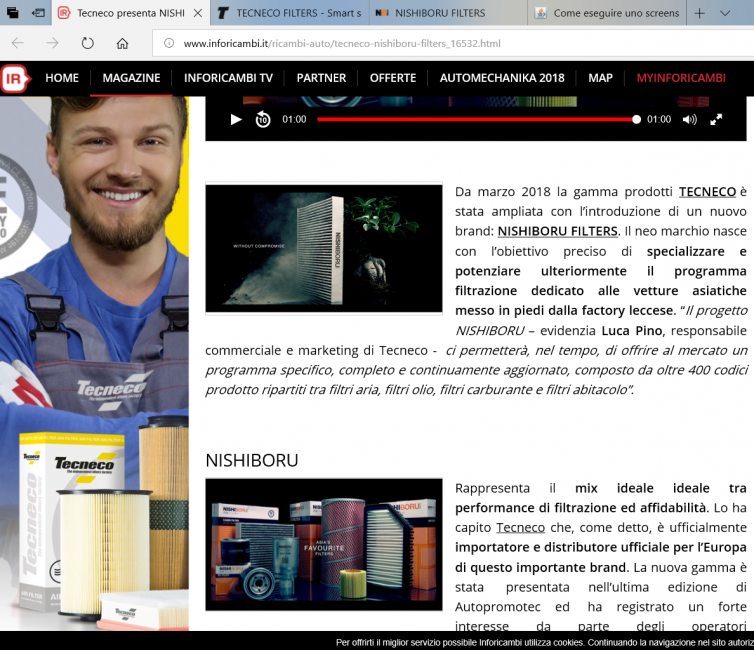The image size is (754, 650).
Task: Click the name Luca Pino
Action: tap(632, 331)
